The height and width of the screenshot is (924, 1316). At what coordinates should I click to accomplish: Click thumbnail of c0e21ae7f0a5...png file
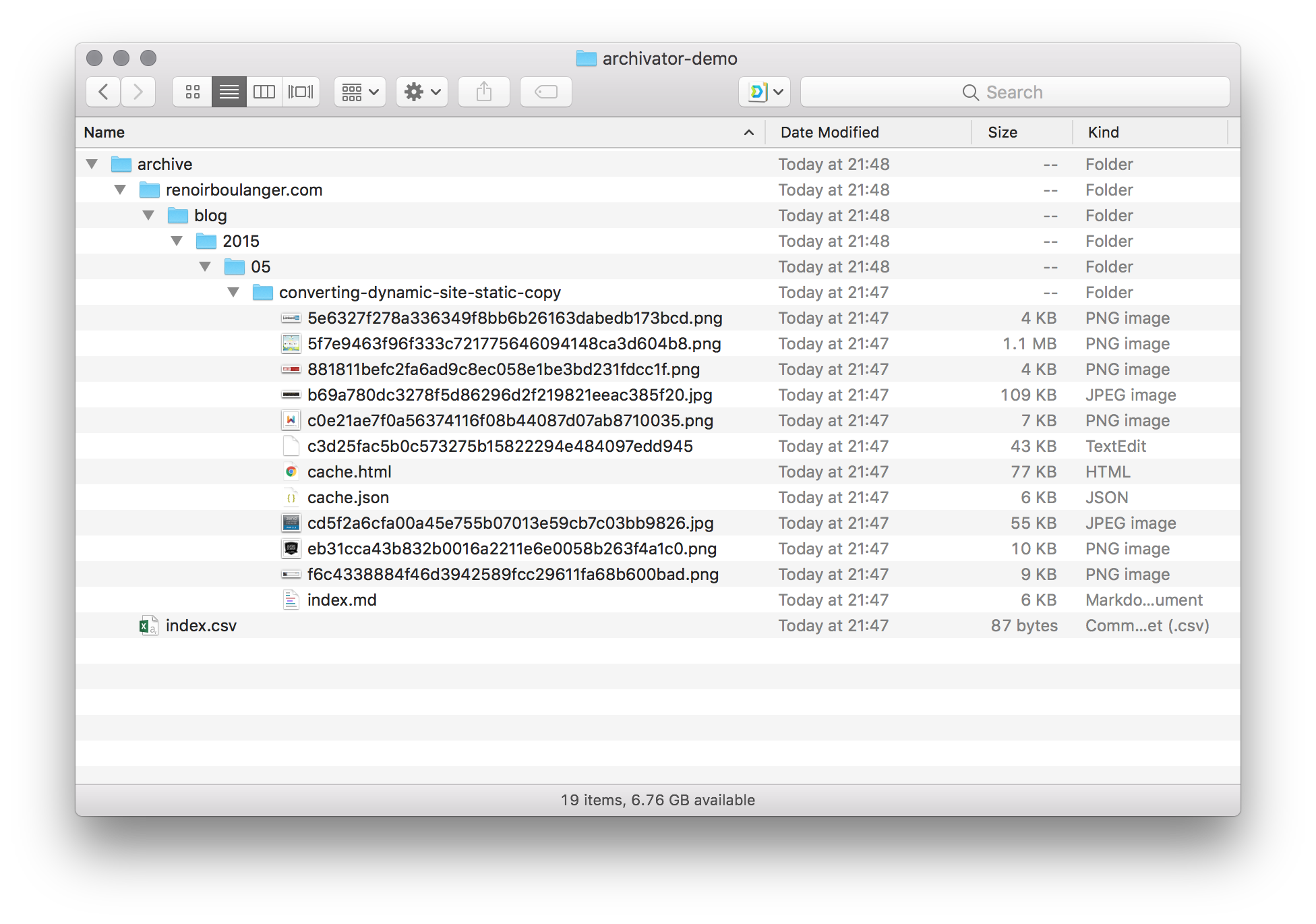pyautogui.click(x=291, y=420)
